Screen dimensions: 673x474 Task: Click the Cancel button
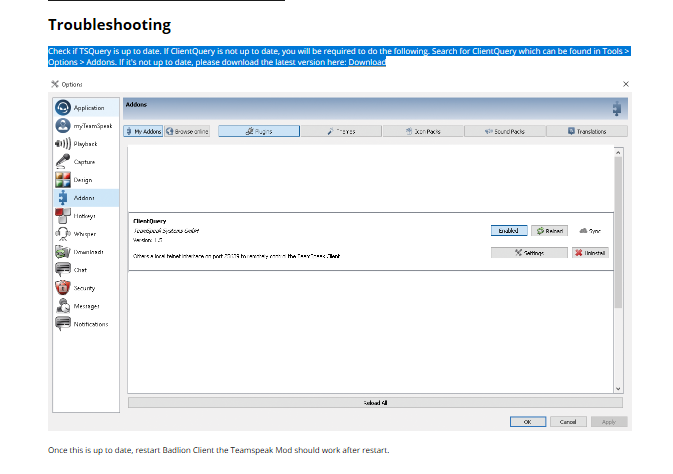point(568,422)
